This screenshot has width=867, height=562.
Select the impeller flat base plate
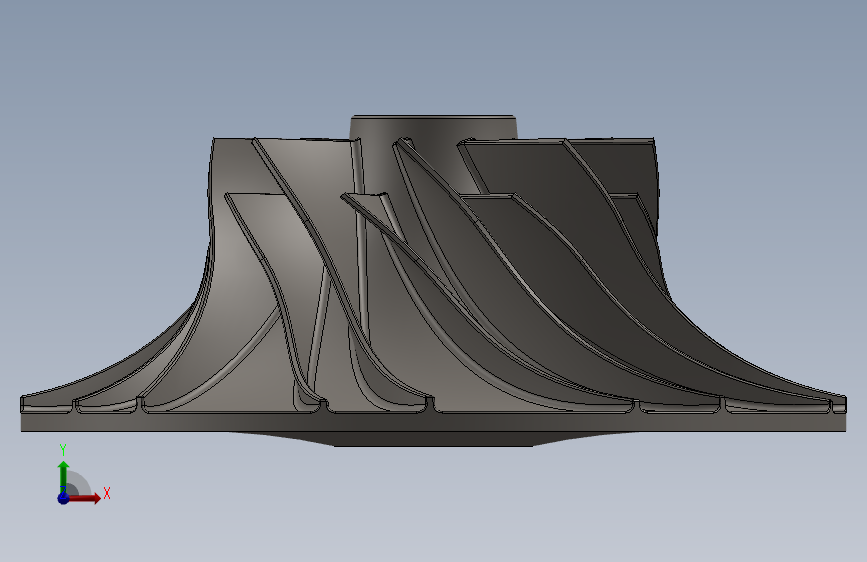pos(433,422)
